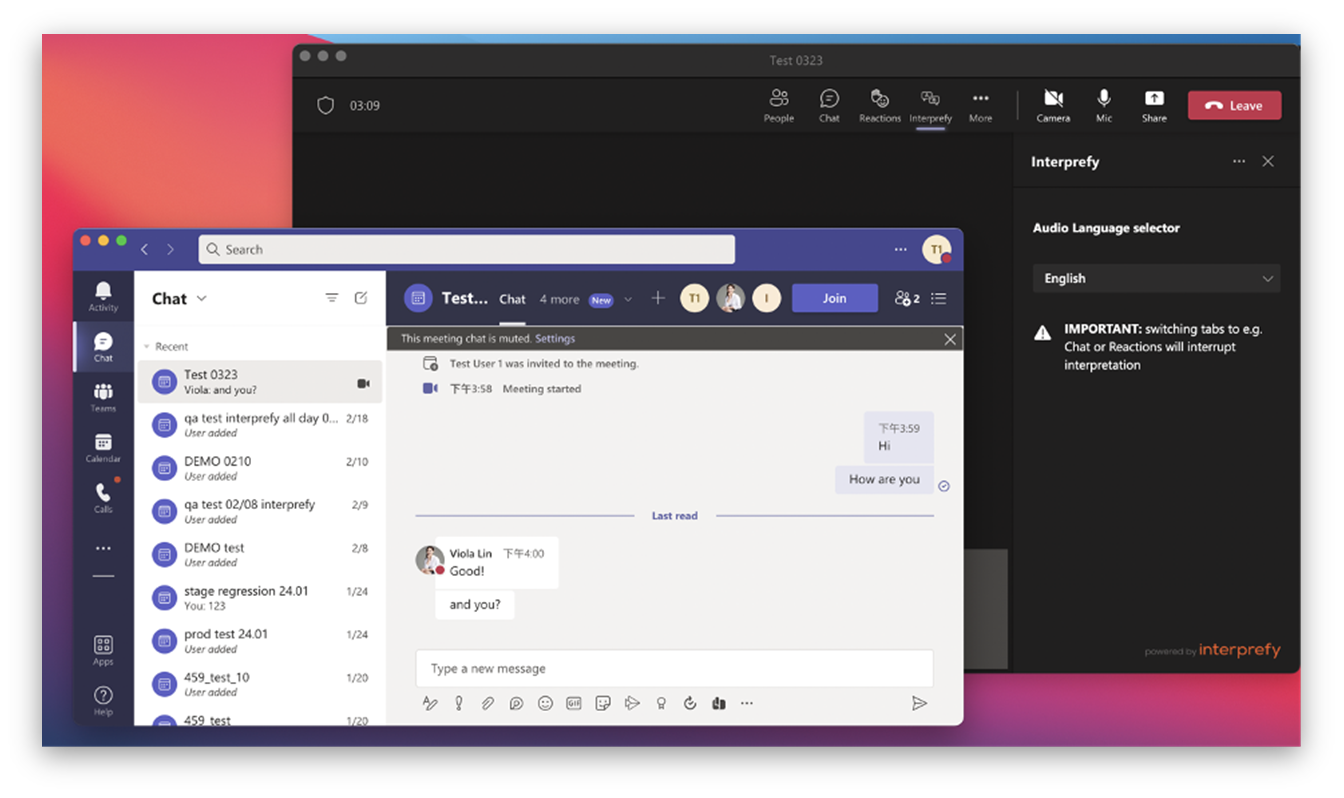The image size is (1344, 798).
Task: Open Interprefy panel more options
Action: (1239, 161)
